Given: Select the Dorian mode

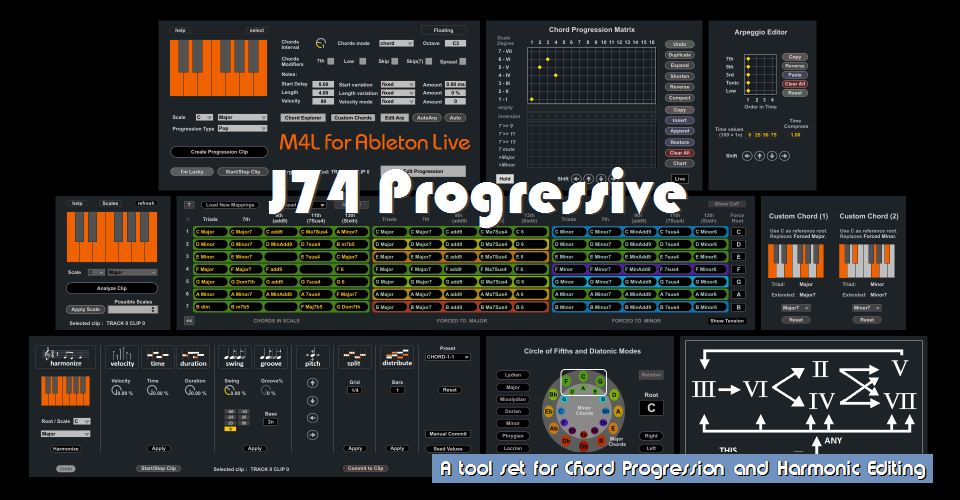Looking at the screenshot, I should click(x=513, y=412).
